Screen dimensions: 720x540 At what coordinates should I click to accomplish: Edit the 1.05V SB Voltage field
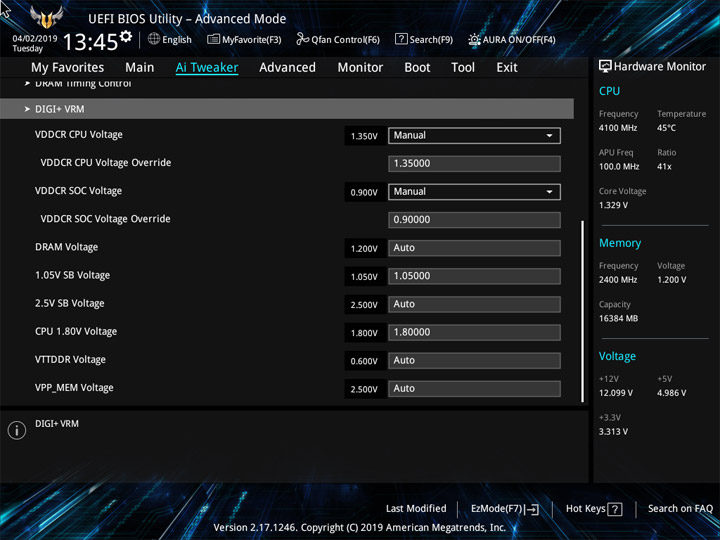coord(474,276)
